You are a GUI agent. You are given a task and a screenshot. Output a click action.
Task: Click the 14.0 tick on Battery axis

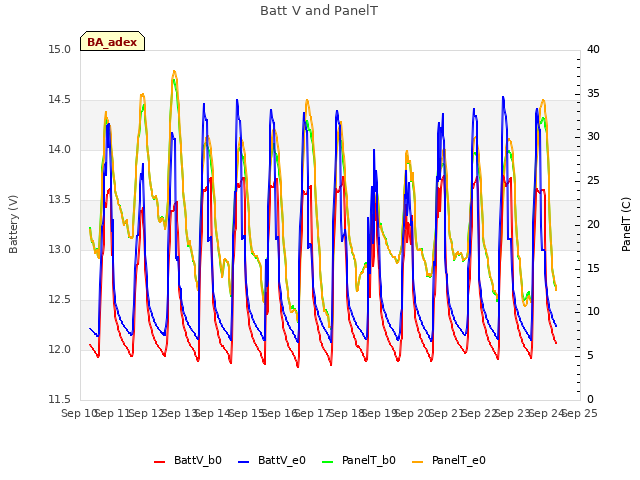pos(60,150)
